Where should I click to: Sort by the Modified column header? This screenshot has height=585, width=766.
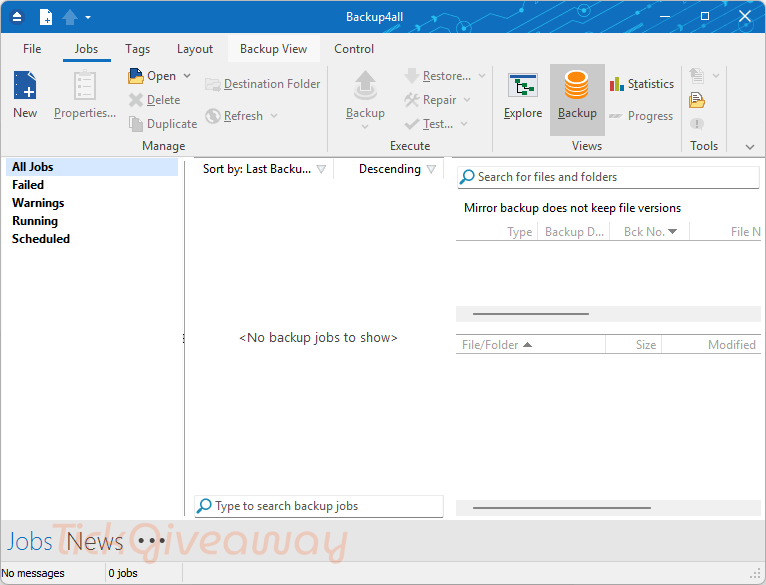click(711, 345)
